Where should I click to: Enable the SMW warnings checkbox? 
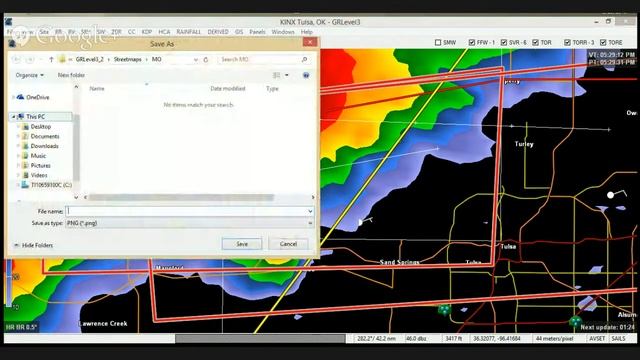coord(438,42)
